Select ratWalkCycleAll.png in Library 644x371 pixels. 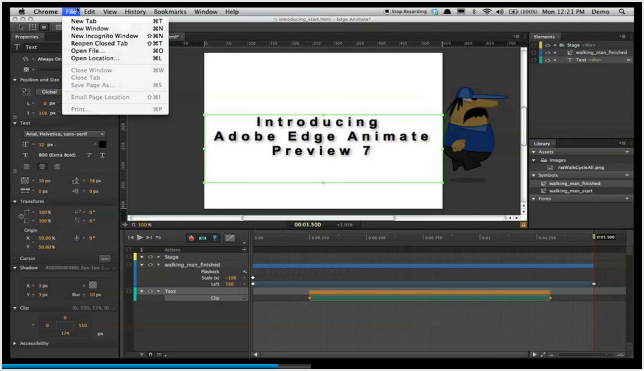tap(580, 167)
